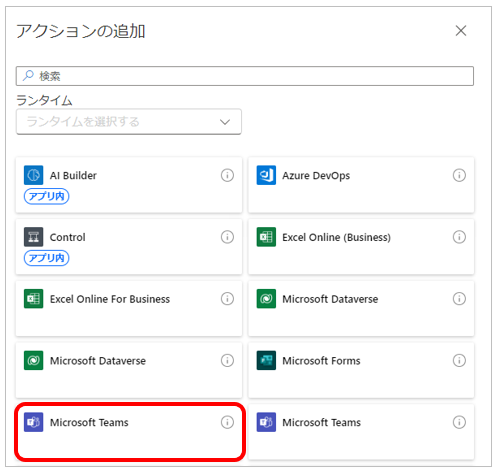This screenshot has width=499, height=470.
Task: View info for Excel Online (Business)
Action: click(x=459, y=237)
